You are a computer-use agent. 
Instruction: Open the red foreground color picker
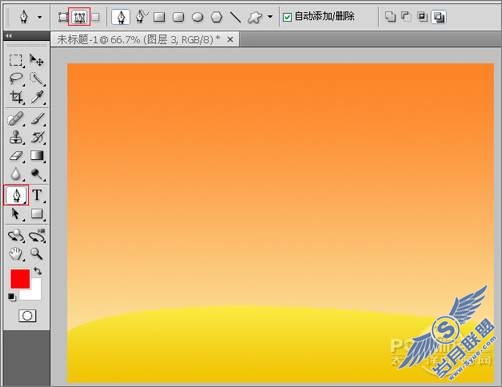(x=20, y=279)
